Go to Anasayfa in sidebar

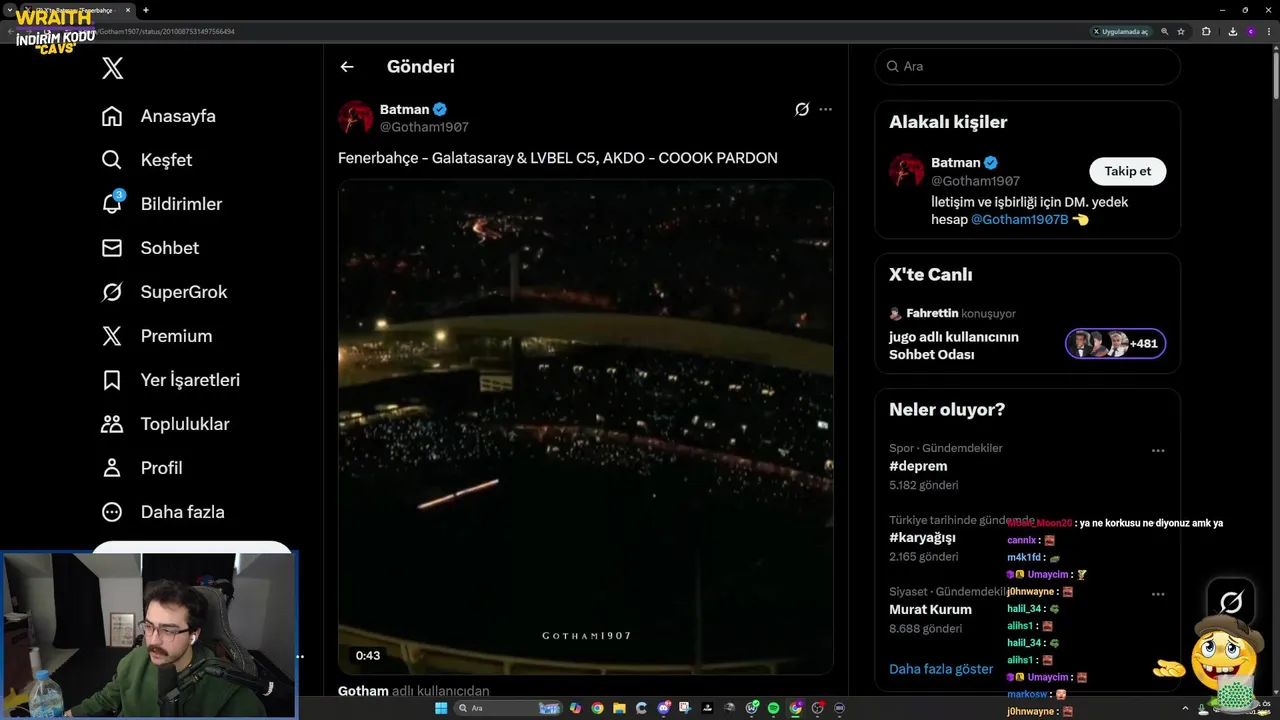pos(159,116)
